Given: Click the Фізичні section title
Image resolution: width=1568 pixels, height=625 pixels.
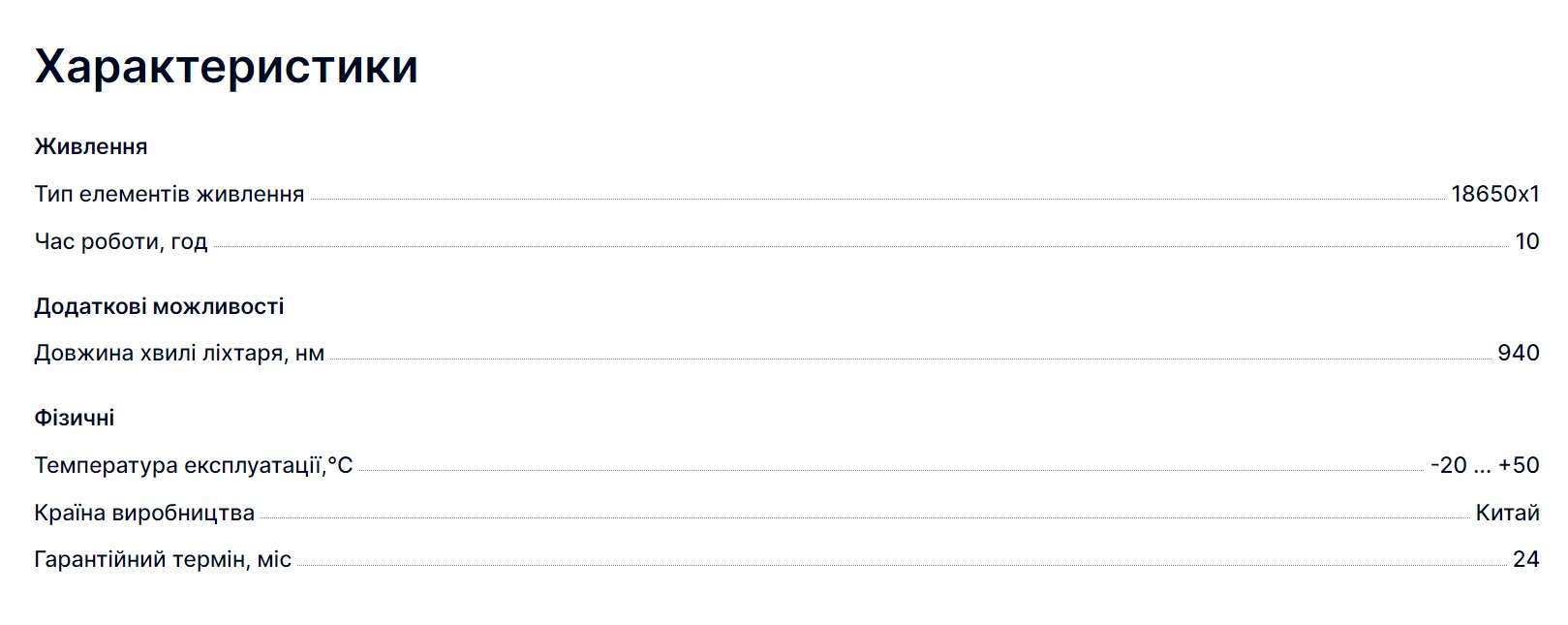Looking at the screenshot, I should [75, 418].
